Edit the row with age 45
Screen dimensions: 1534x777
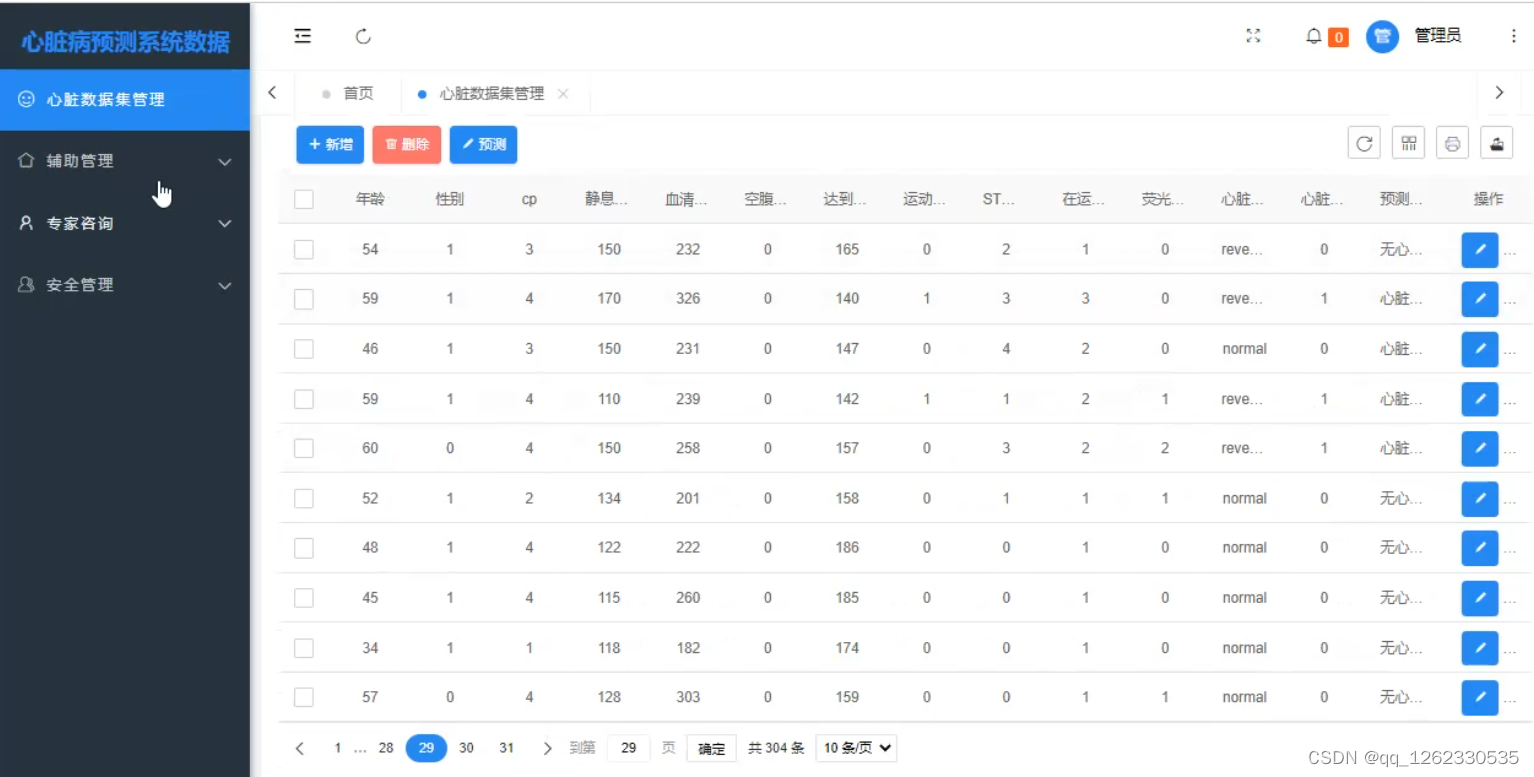click(1480, 598)
